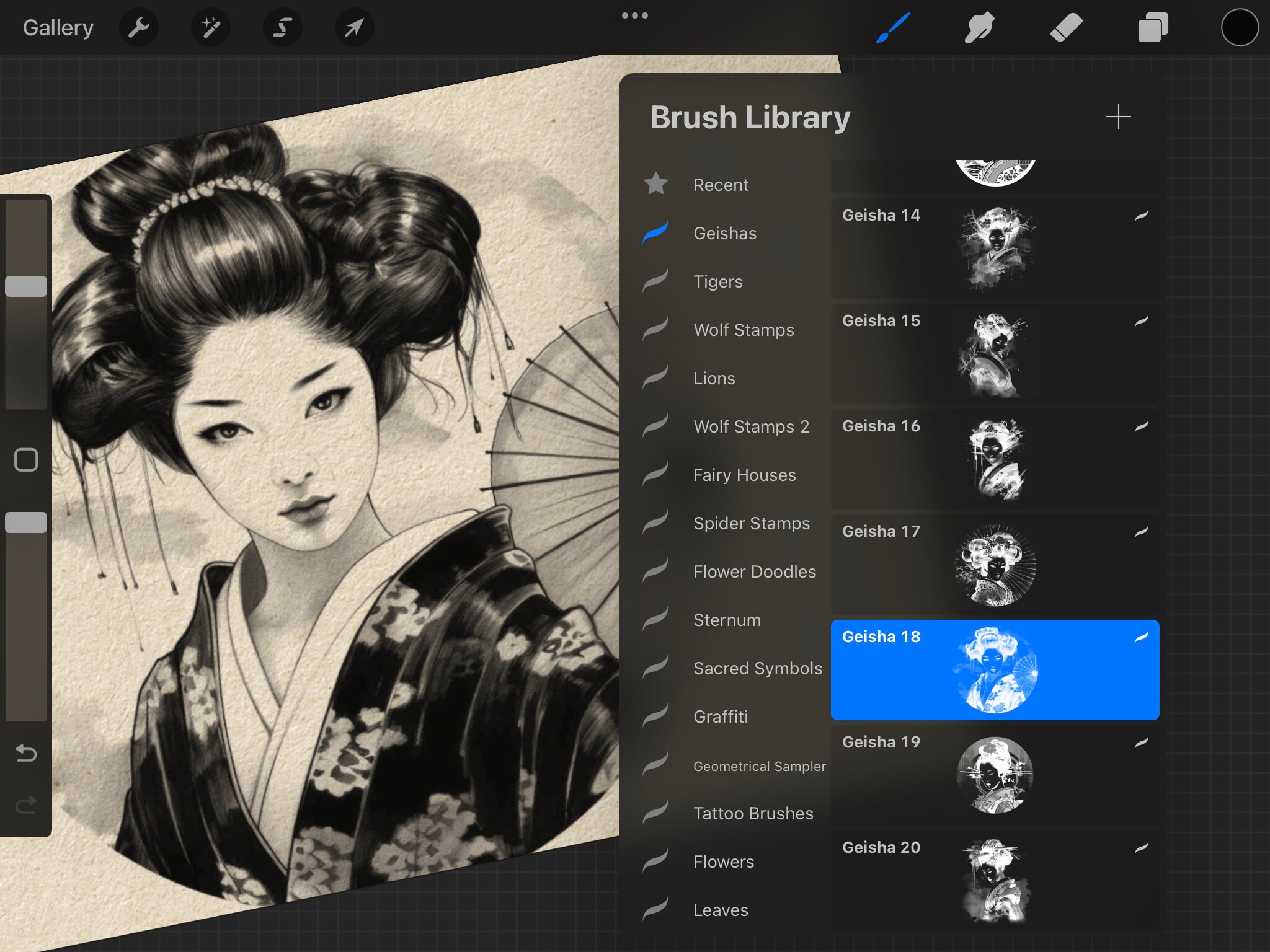The height and width of the screenshot is (952, 1270).
Task: Select the Geishas brush set
Action: 725,233
